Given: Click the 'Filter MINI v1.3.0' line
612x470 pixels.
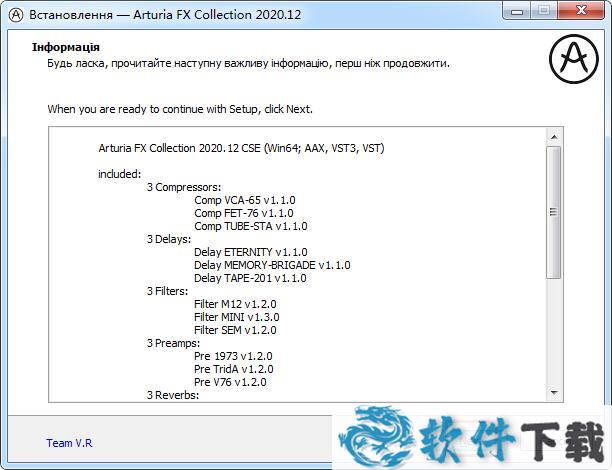Looking at the screenshot, I should pos(236,317).
